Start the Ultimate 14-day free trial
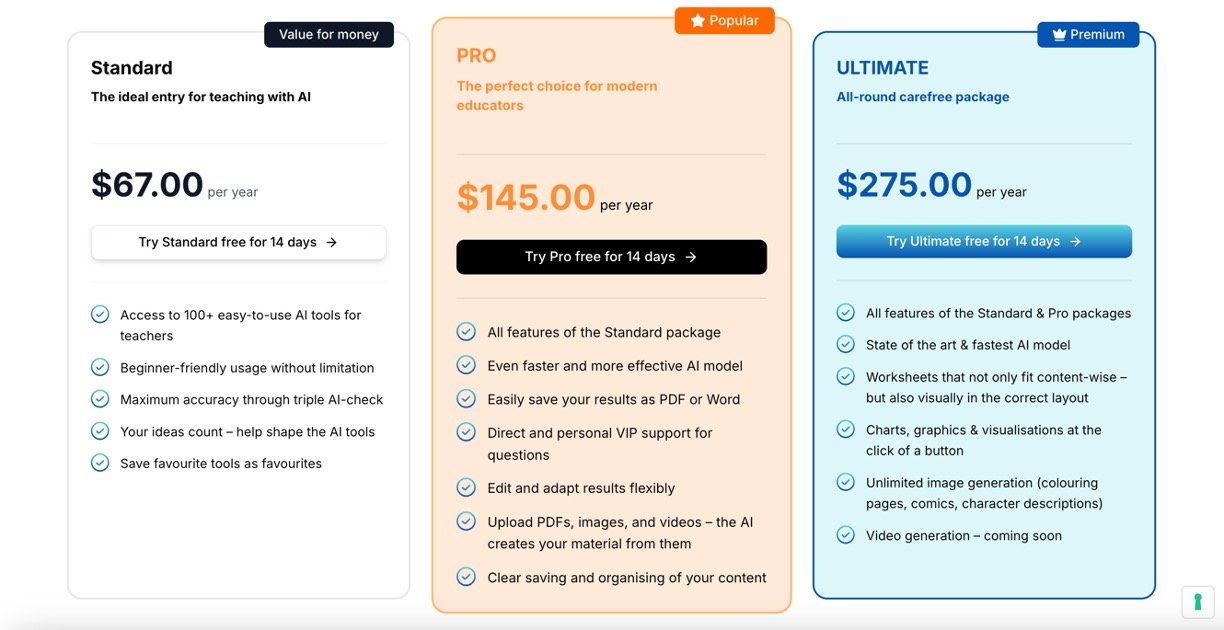 983,241
